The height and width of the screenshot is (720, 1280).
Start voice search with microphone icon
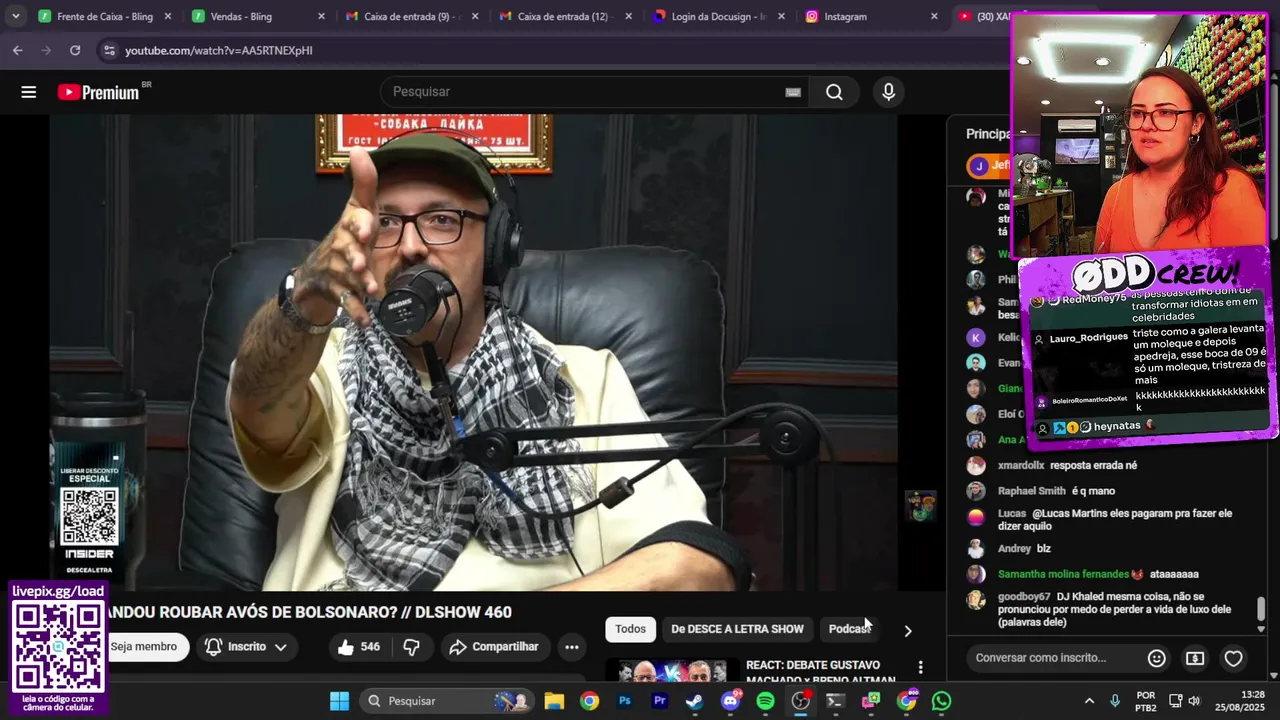coord(888,92)
